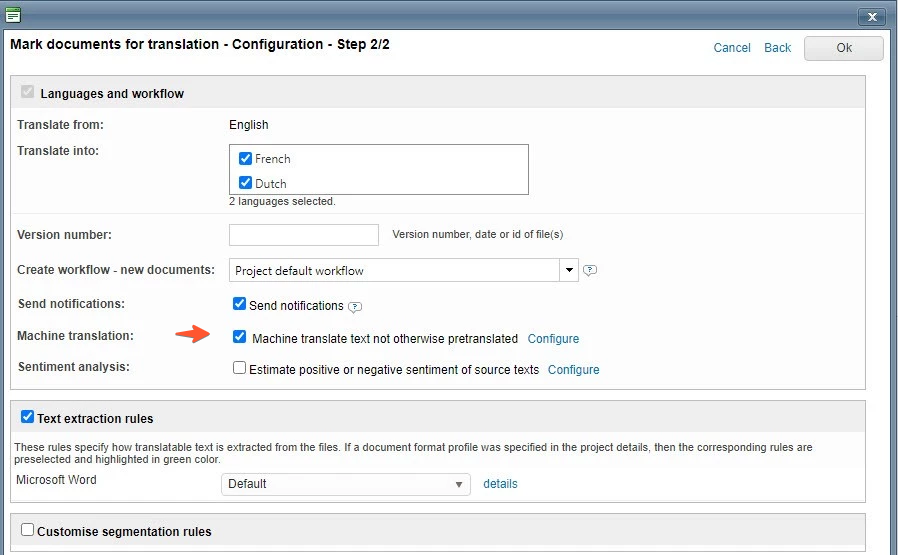Toggle the Text extraction rules checkbox
Screen dimensions: 898x555
27,417
